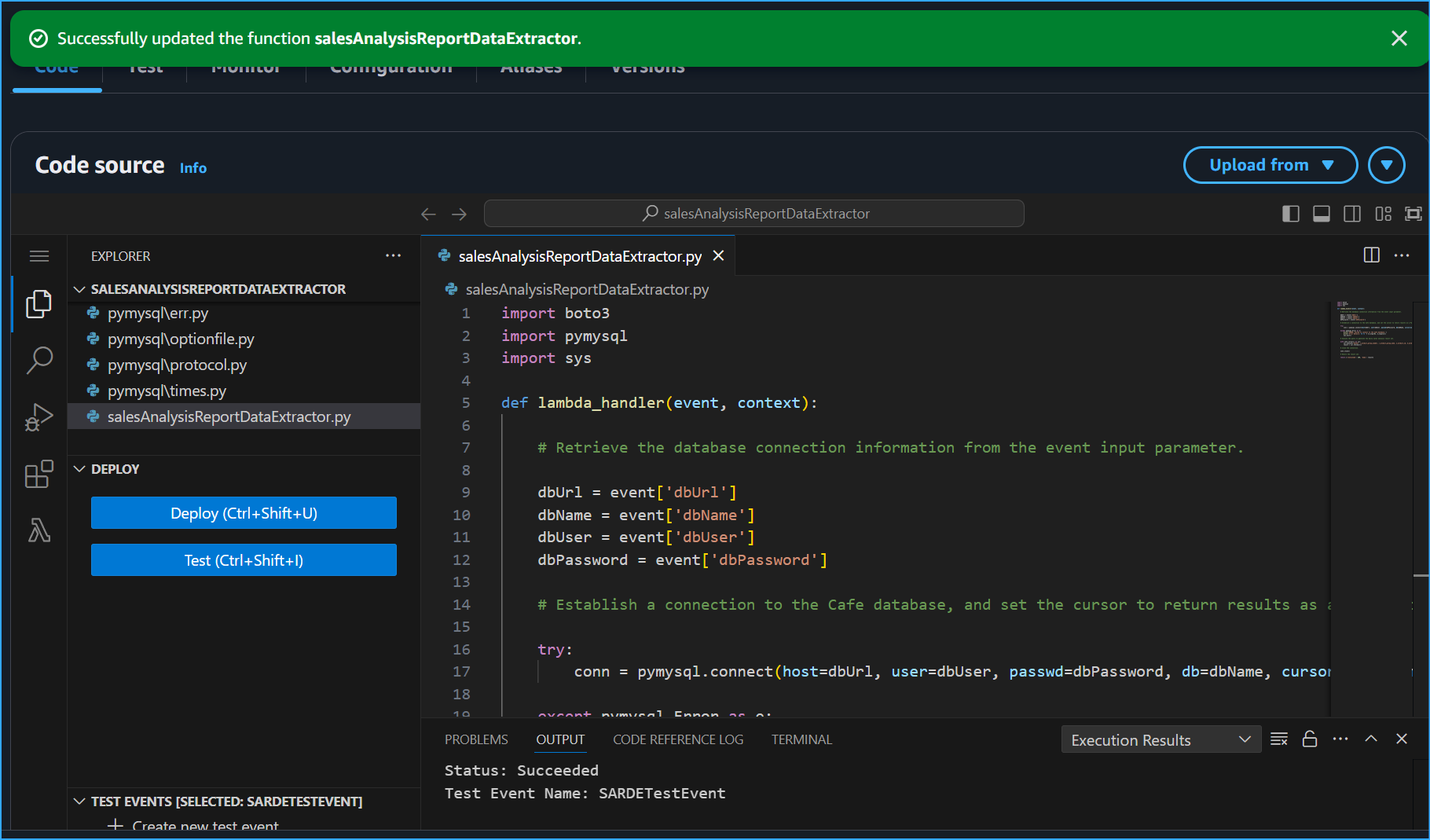
Task: Split the editor using split icon
Action: point(1371,255)
